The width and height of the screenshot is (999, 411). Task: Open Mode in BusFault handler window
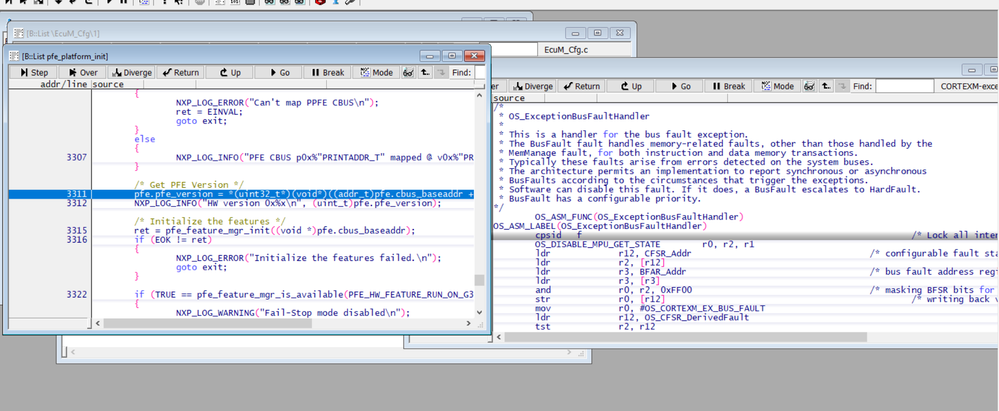pos(777,86)
